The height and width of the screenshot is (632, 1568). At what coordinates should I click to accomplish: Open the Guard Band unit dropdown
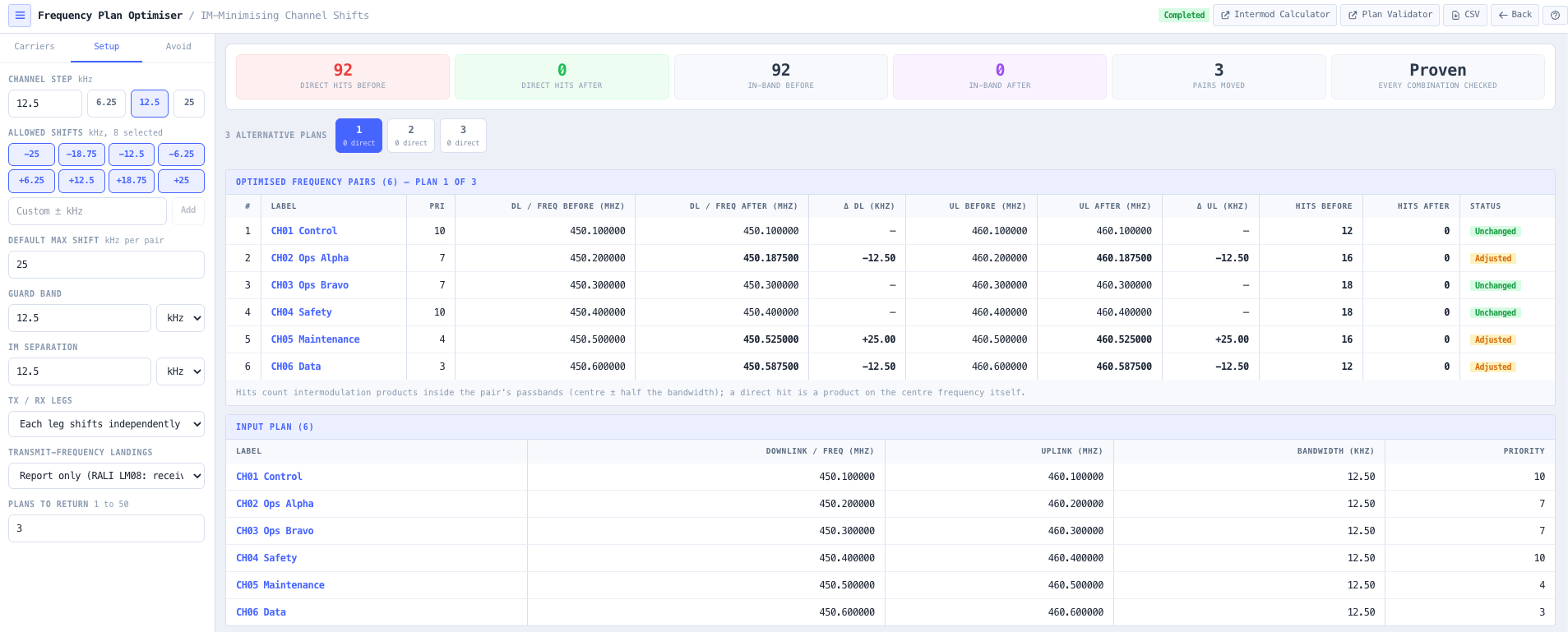[x=180, y=318]
